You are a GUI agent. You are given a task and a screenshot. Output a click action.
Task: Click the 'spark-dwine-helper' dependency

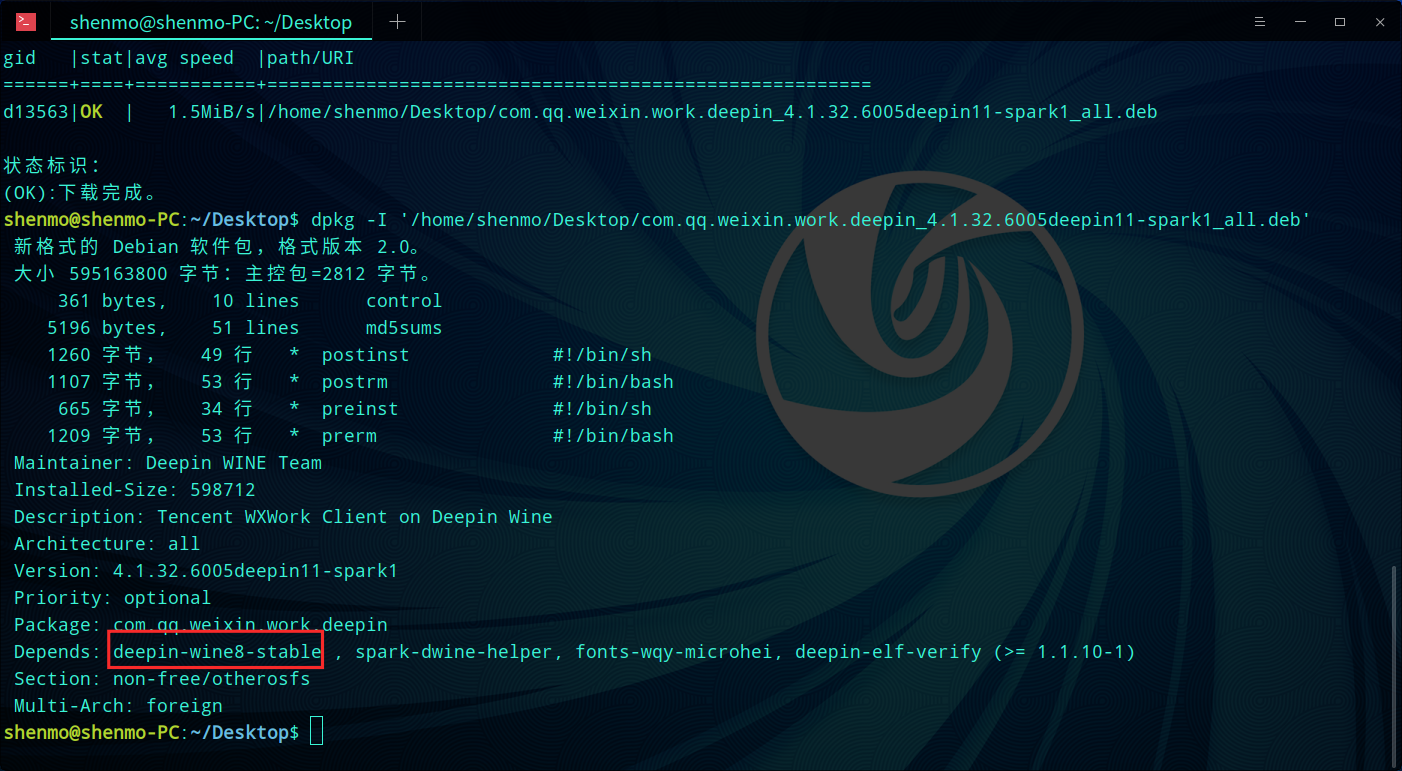(454, 652)
